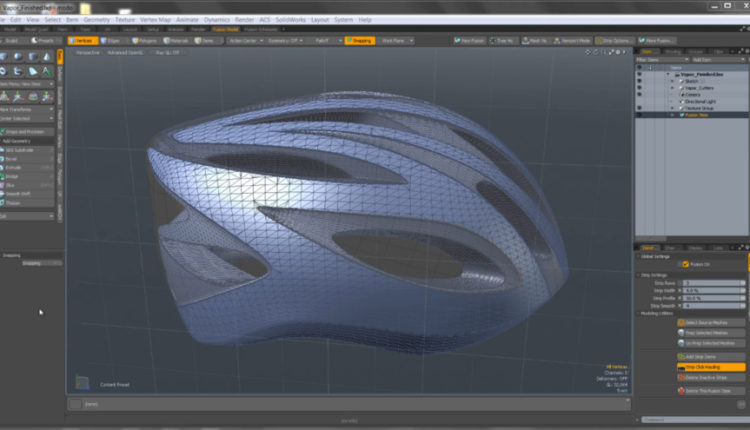
Task: Select Vertices selection mode
Action: click(81, 41)
